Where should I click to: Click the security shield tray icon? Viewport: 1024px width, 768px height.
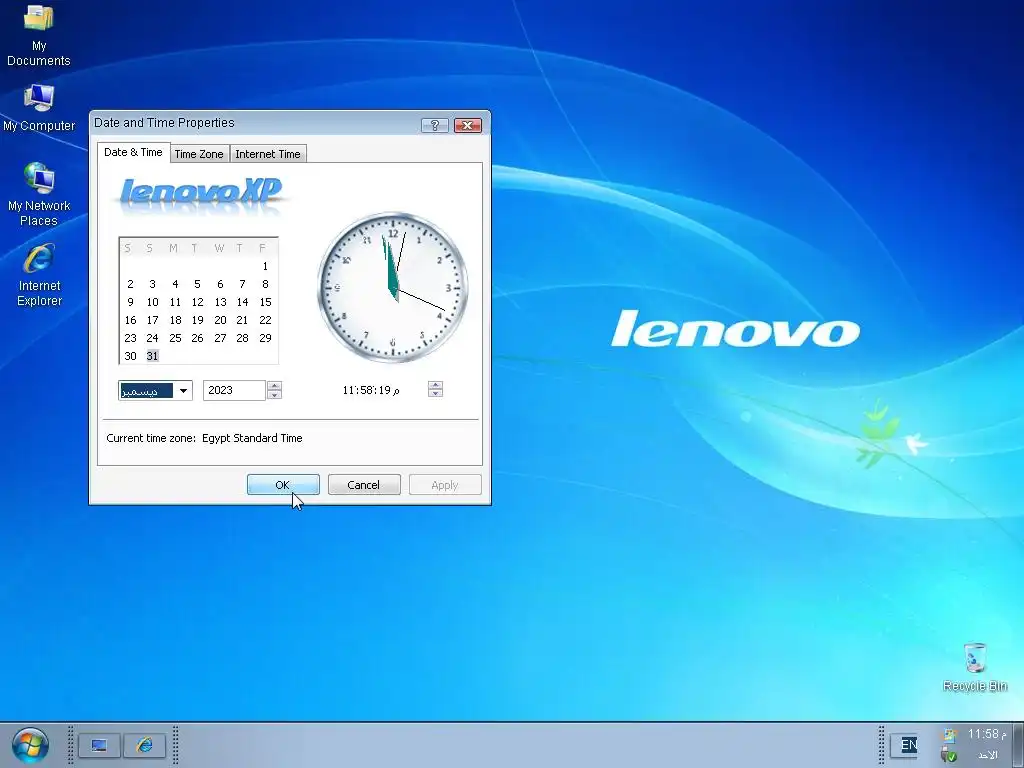(x=949, y=756)
